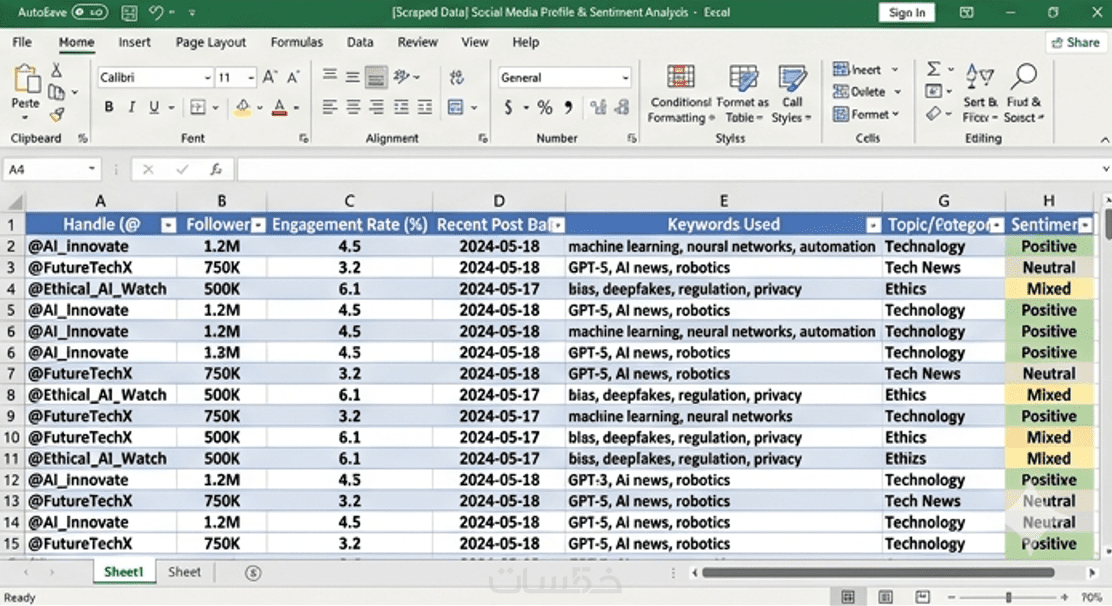Click the zoom slider handle
The image size is (1112, 606).
[1008, 597]
